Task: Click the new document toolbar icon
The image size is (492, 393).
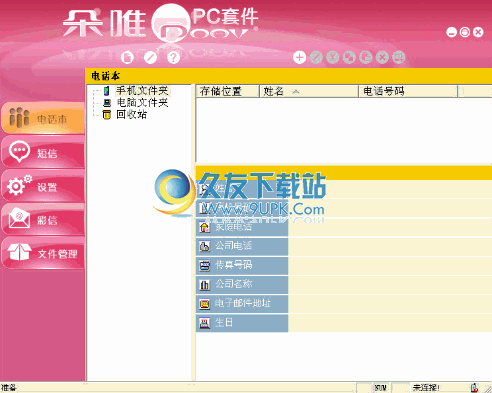Action: 127,57
